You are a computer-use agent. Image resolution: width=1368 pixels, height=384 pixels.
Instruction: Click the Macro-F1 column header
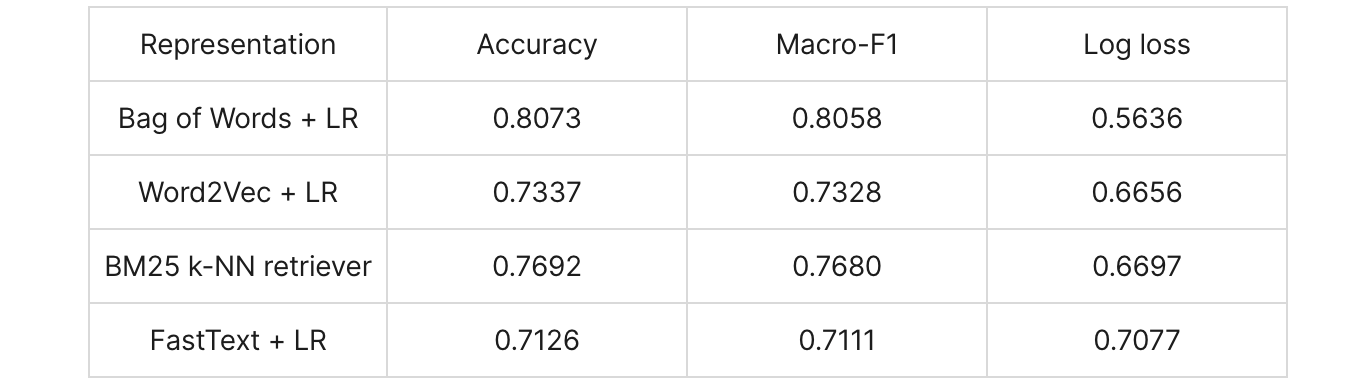(x=837, y=45)
